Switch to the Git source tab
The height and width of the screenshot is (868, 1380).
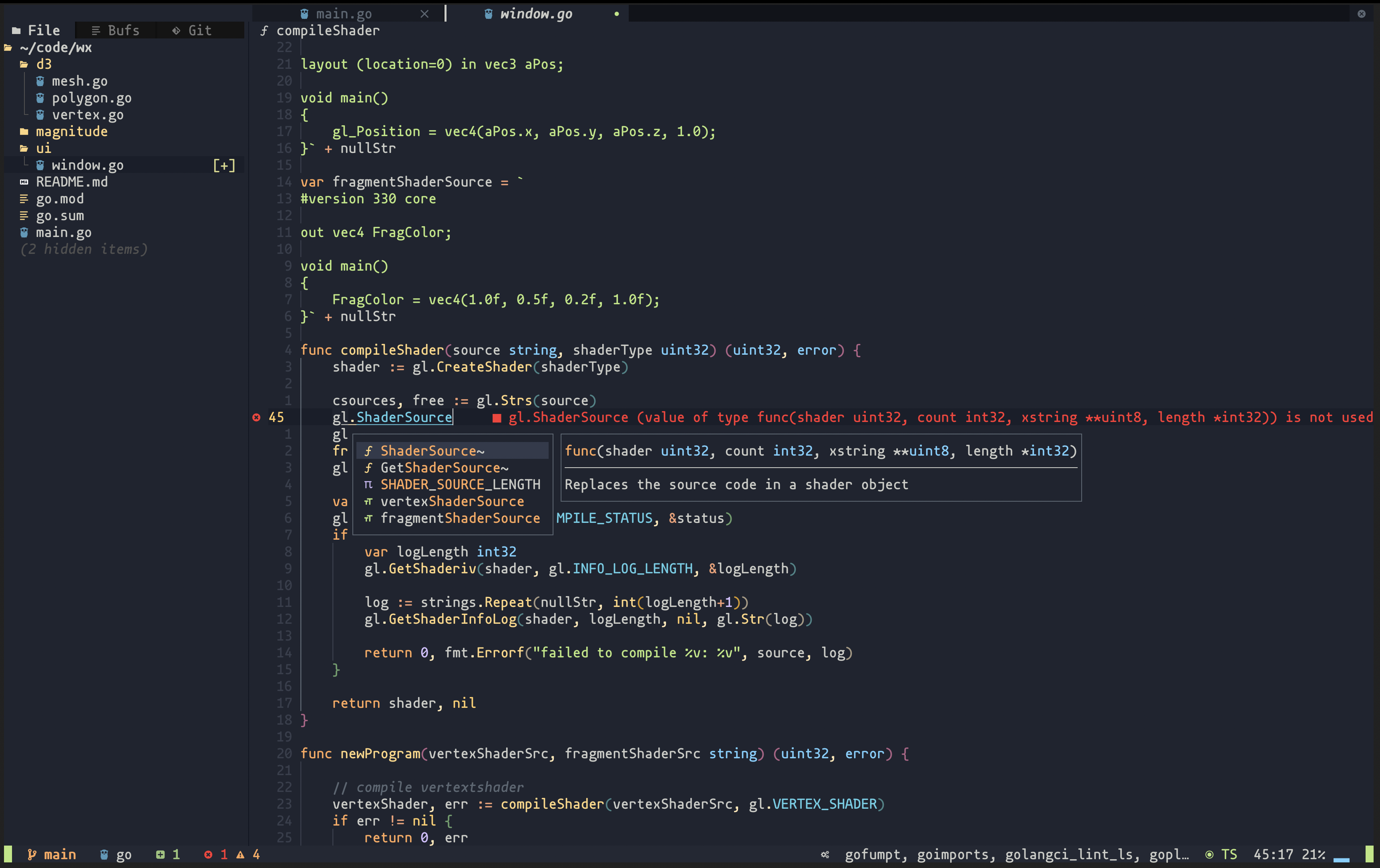[192, 30]
